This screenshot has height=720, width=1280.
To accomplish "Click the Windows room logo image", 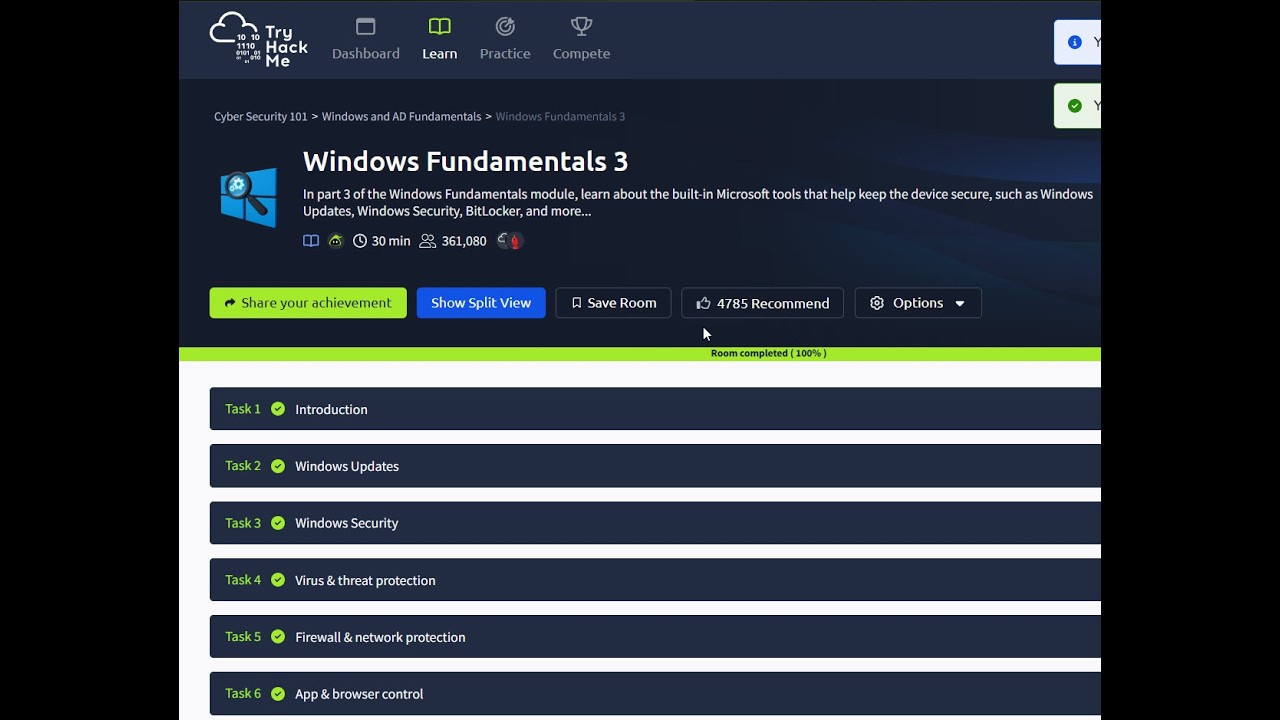I will coord(249,197).
